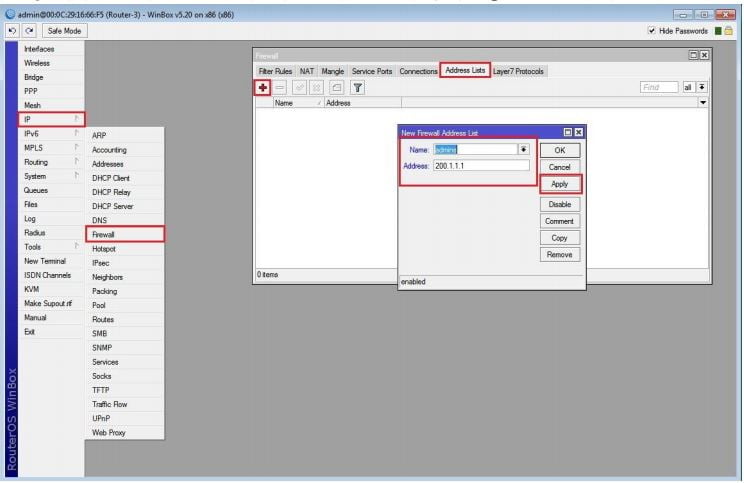Click the undo arrow in WinBox toolbar
744x483 pixels.
coord(10,30)
